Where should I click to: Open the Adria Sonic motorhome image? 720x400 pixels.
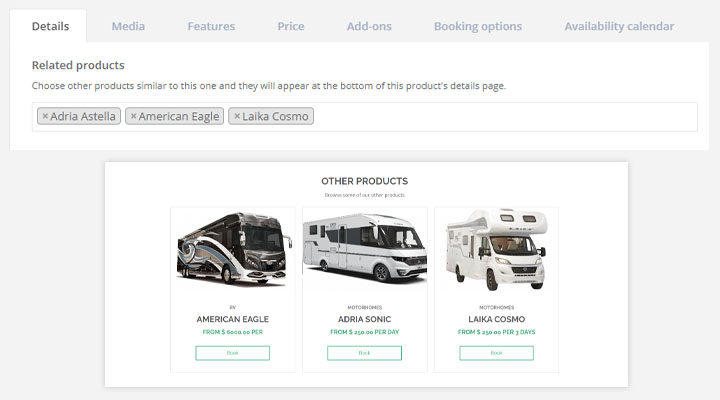tap(365, 248)
